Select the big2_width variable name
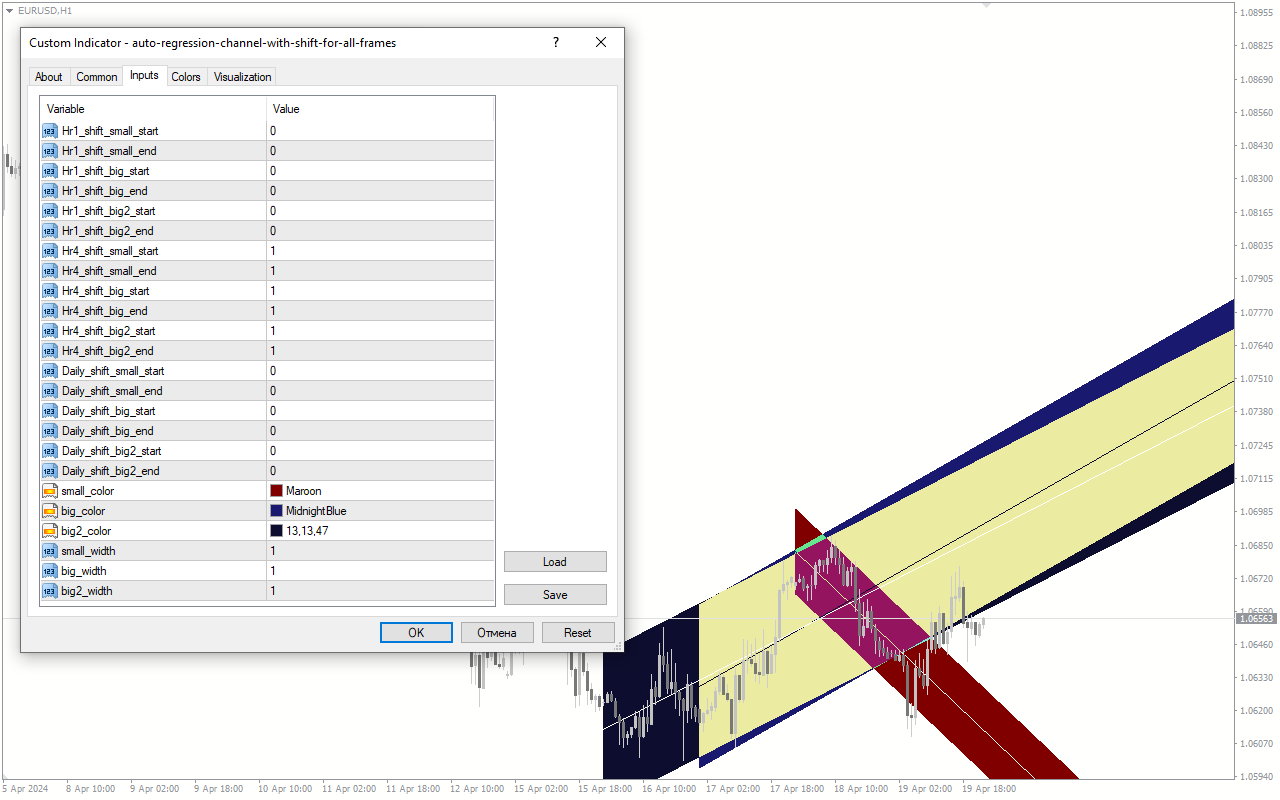This screenshot has width=1280, height=800. point(87,591)
